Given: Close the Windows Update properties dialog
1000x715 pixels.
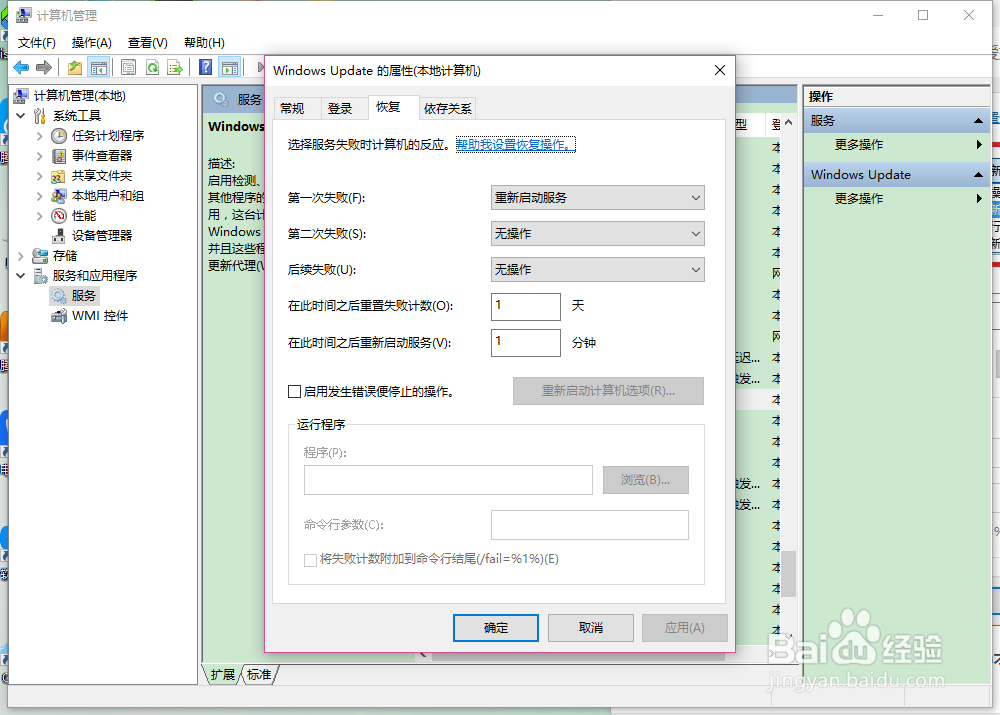Looking at the screenshot, I should tap(720, 70).
